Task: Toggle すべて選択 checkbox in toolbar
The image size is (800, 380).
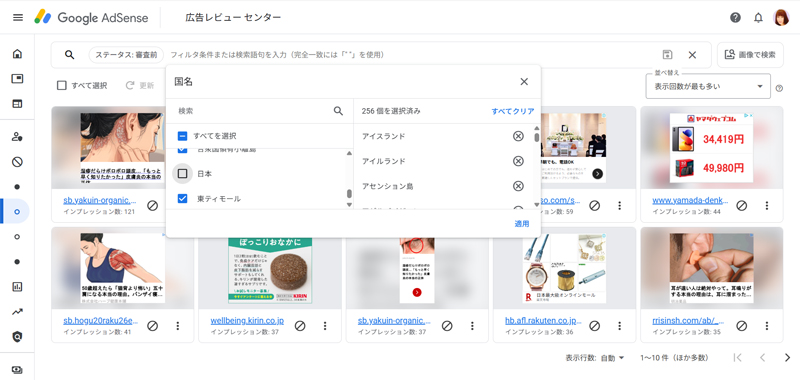Action: click(62, 86)
